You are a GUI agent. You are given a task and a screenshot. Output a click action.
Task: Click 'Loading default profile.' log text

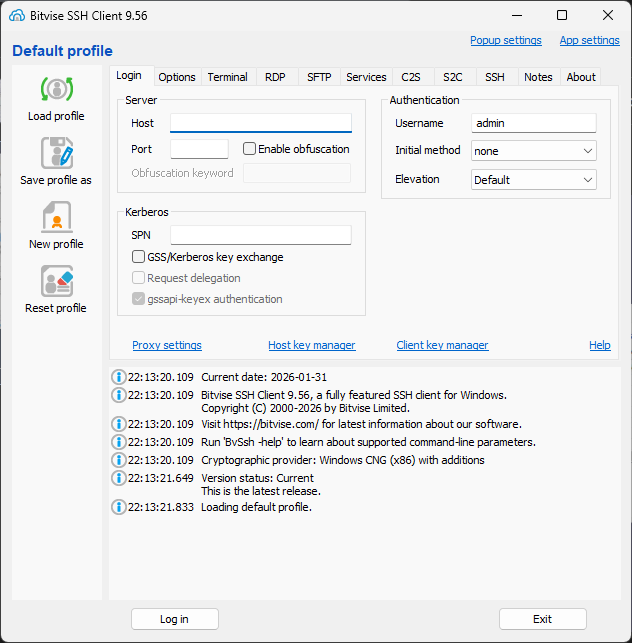tap(256, 507)
